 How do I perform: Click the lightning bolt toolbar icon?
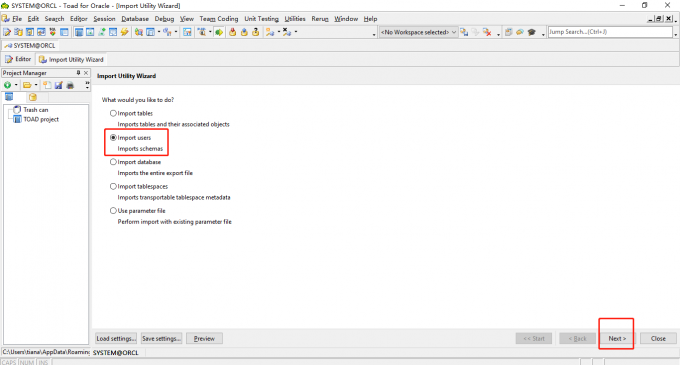pos(124,32)
